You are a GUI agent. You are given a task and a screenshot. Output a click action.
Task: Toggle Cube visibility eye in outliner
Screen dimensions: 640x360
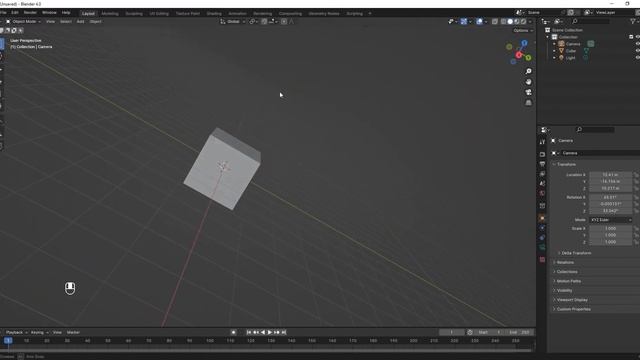(638, 51)
